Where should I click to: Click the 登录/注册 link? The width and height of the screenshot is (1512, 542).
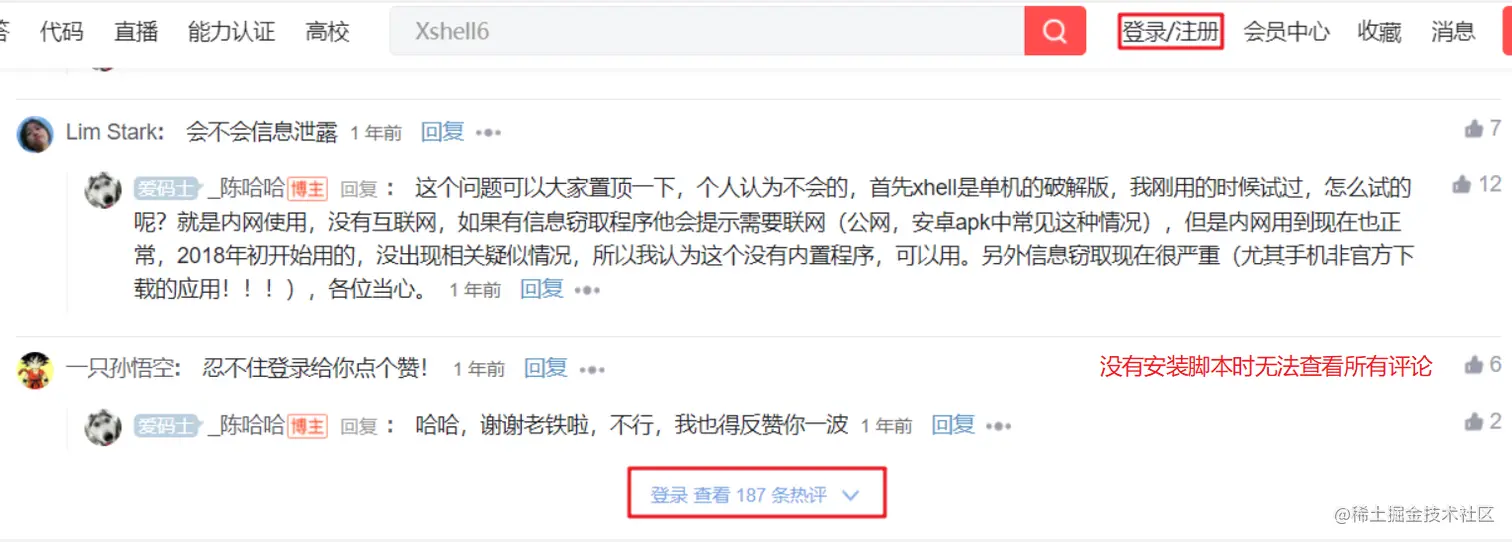click(1171, 31)
